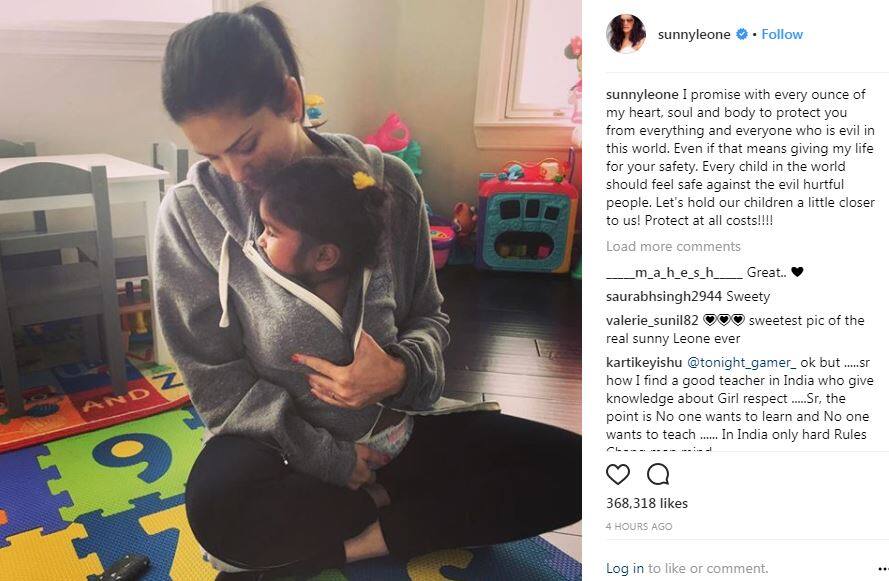This screenshot has height=581, width=889.
Task: Click the 4 HOURS AGO timestamp
Action: [639, 527]
